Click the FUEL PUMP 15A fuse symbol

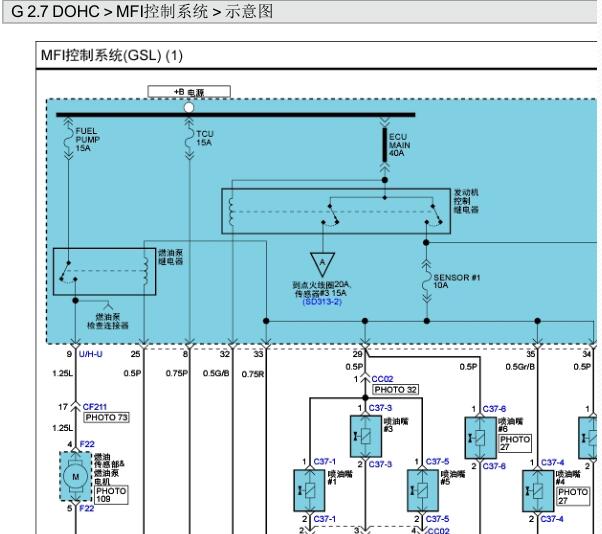click(68, 139)
